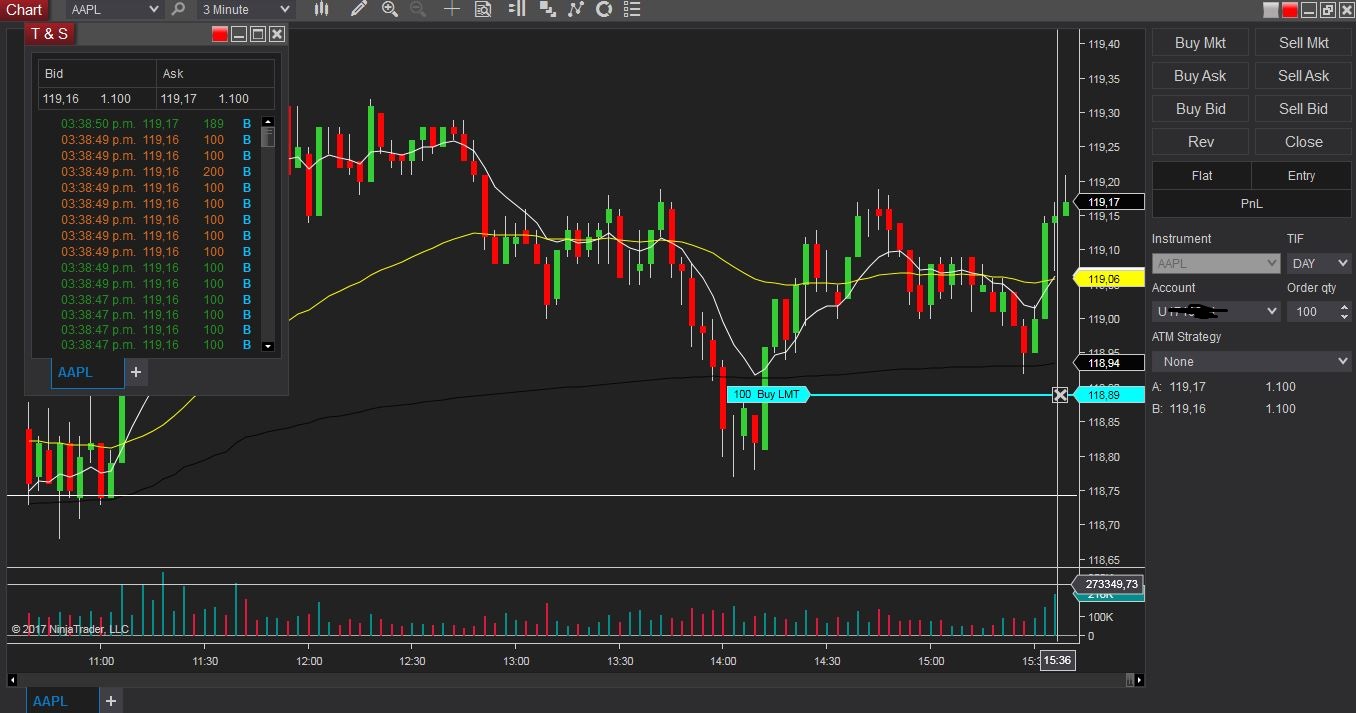
Task: Open the drawing tools pencil menu
Action: click(359, 10)
